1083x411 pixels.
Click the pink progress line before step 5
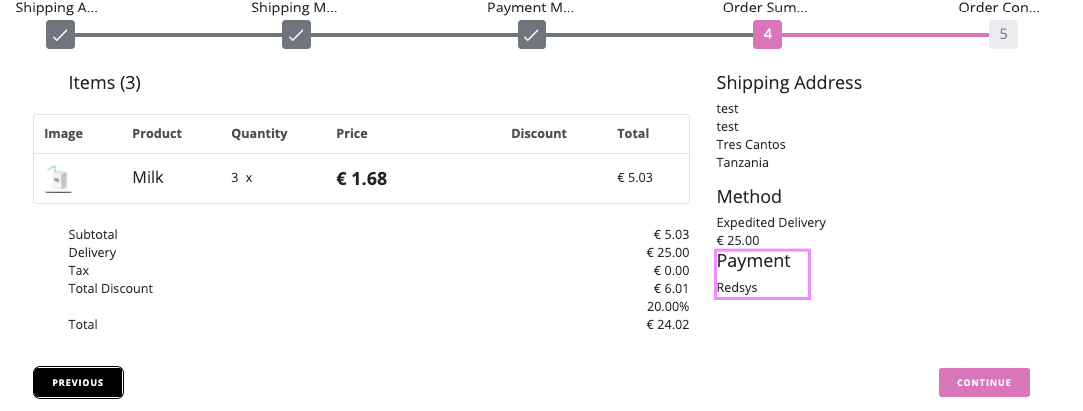[x=885, y=35]
